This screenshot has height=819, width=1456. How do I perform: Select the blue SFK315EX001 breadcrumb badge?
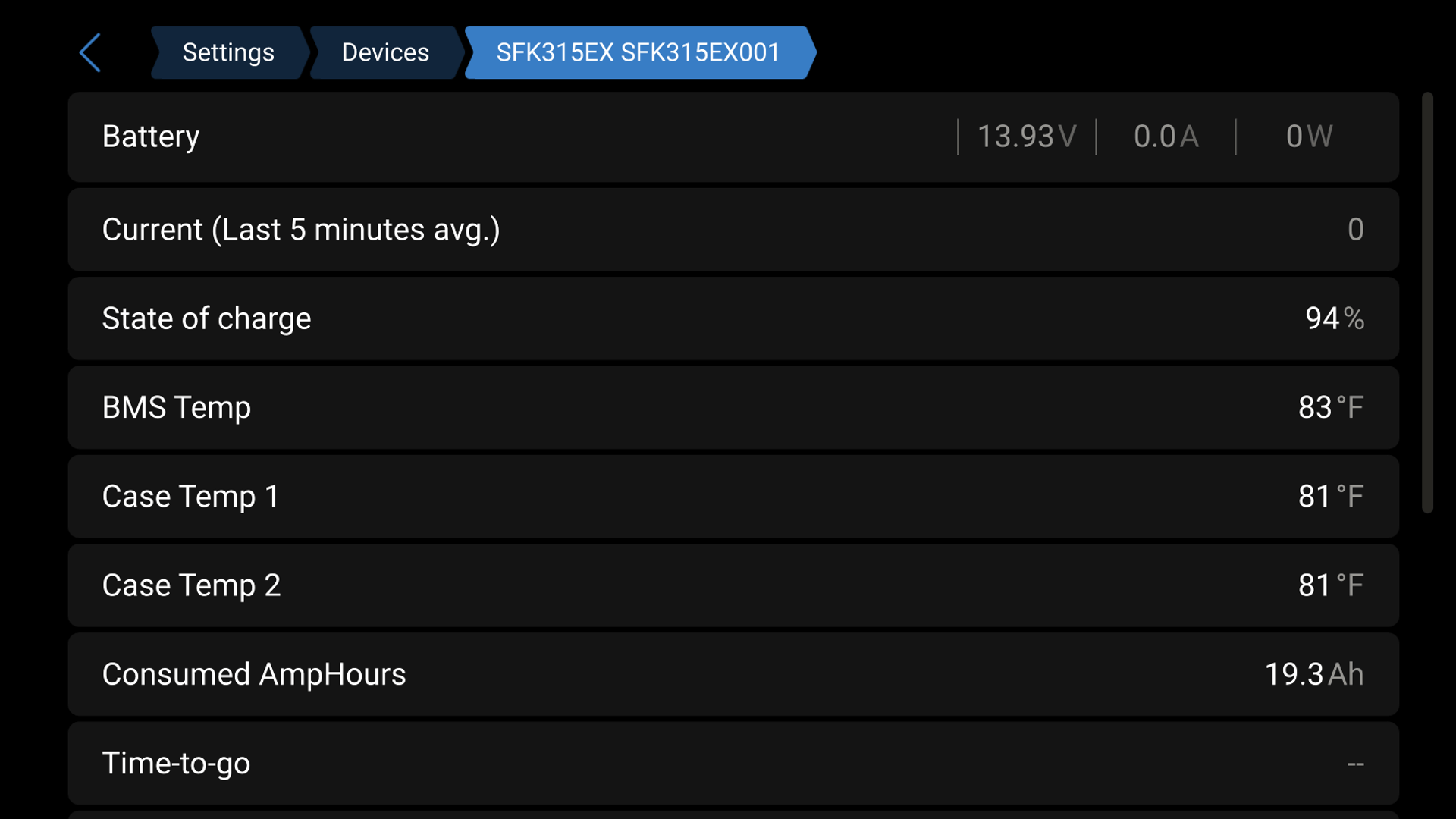tap(637, 52)
